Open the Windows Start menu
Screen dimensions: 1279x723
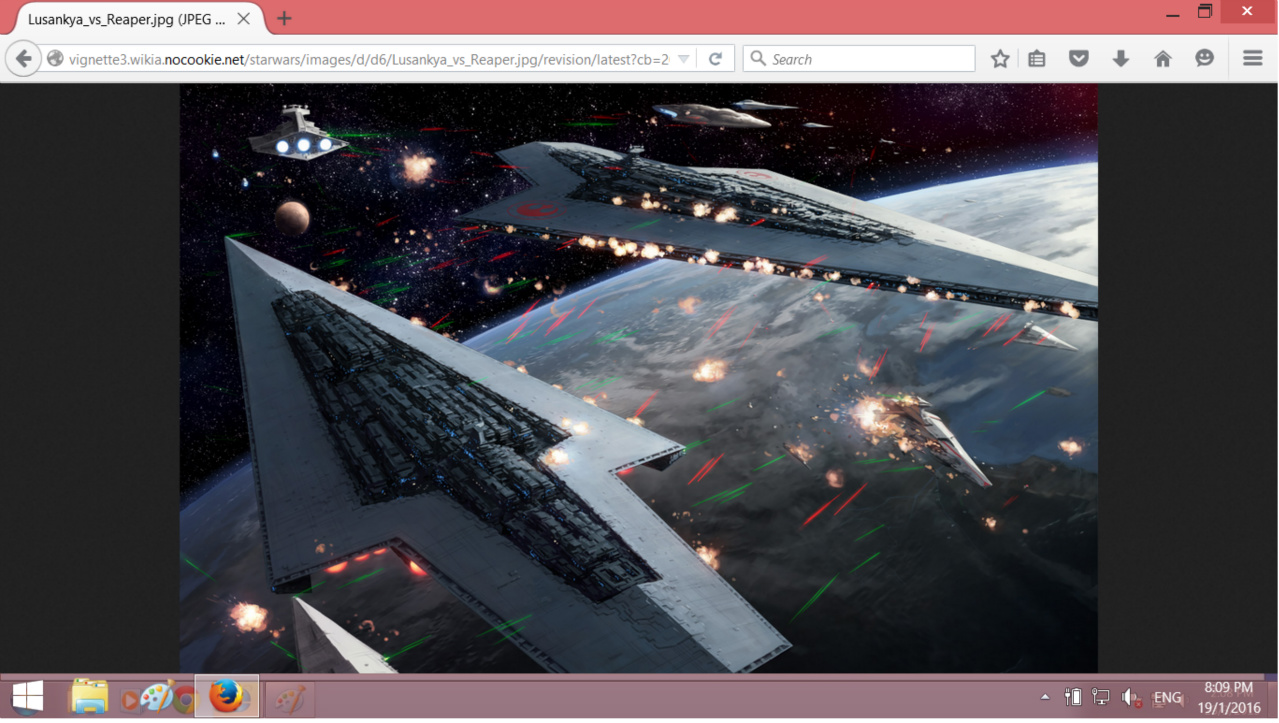27,697
